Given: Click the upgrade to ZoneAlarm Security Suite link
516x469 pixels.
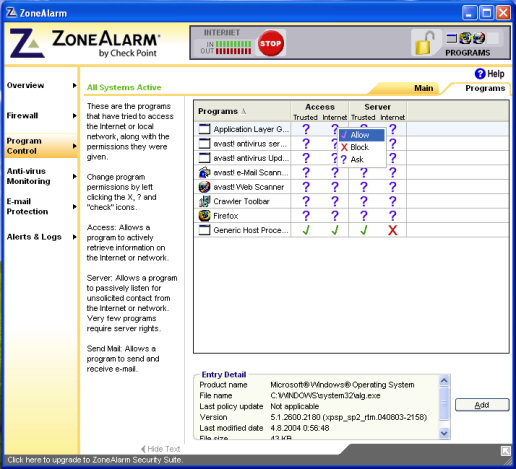Looking at the screenshot, I should pyautogui.click(x=95, y=460).
